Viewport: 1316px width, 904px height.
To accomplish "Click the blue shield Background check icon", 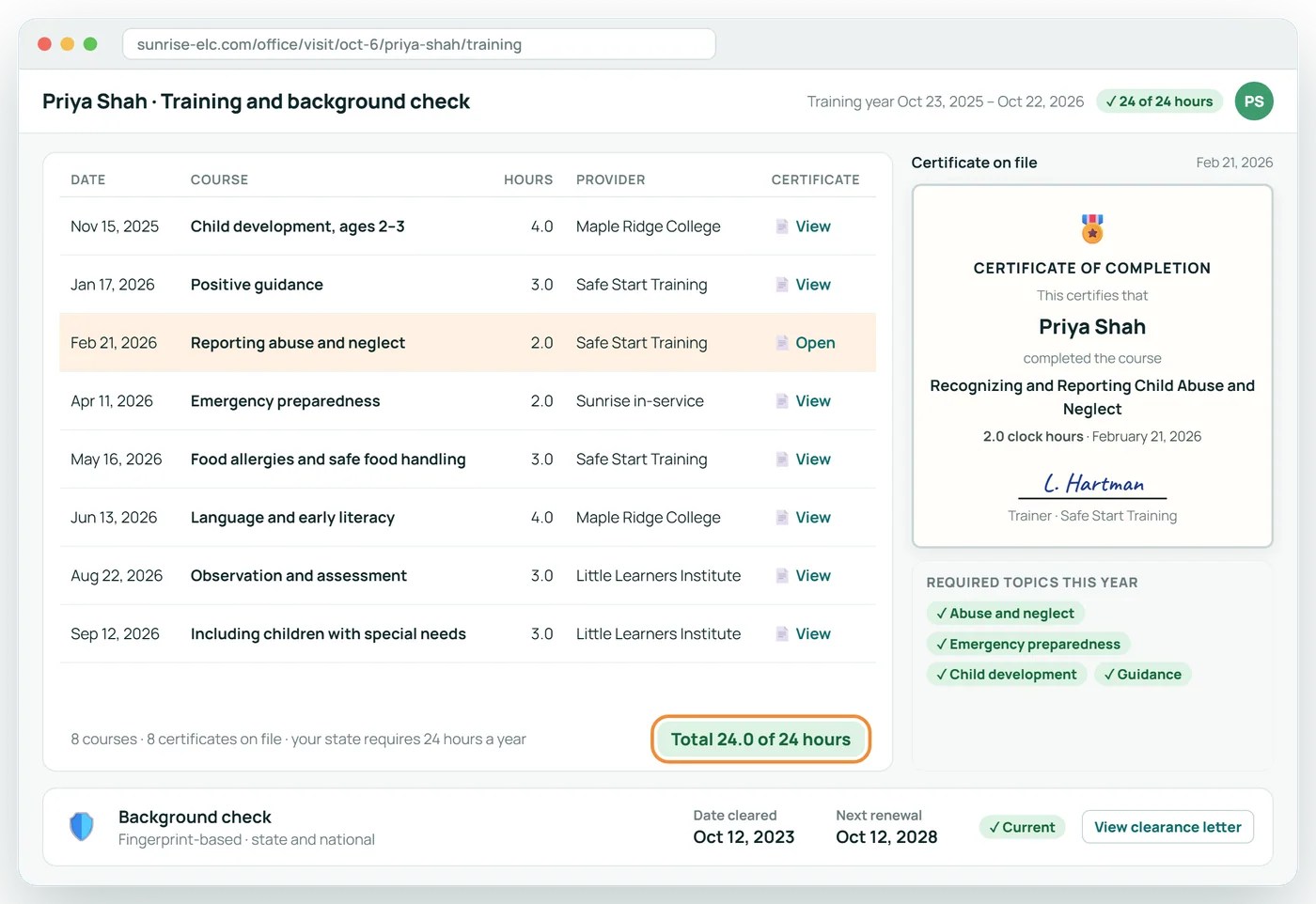I will (82, 827).
